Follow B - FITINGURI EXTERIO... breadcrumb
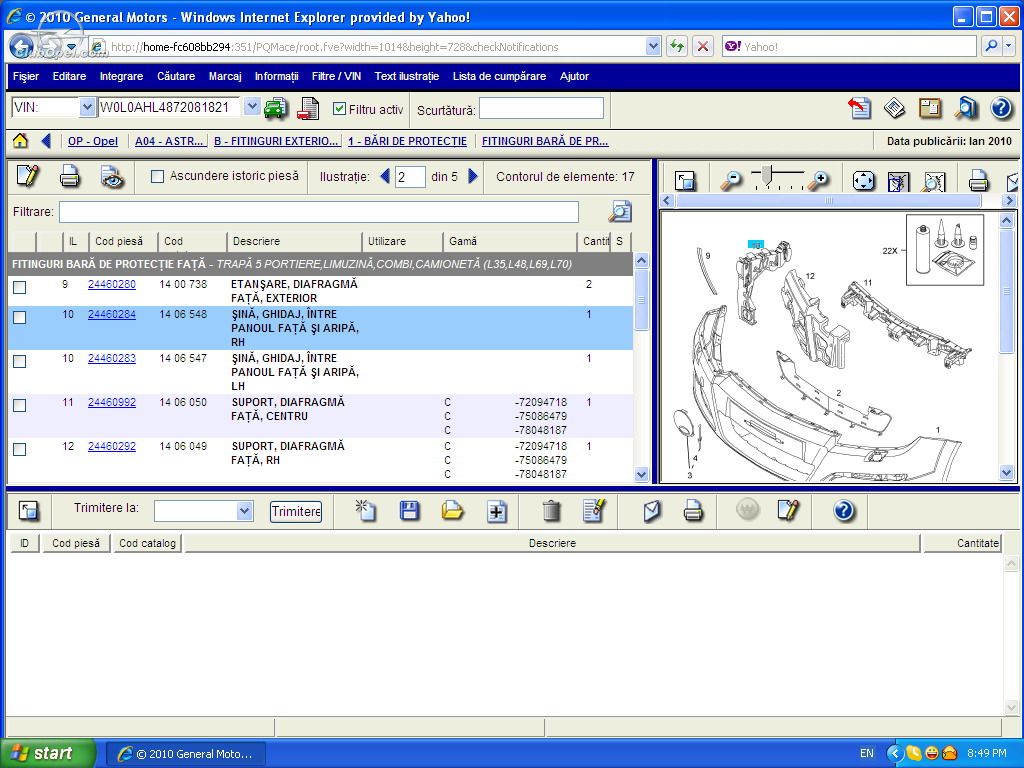Viewport: 1024px width, 768px height. coord(276,141)
